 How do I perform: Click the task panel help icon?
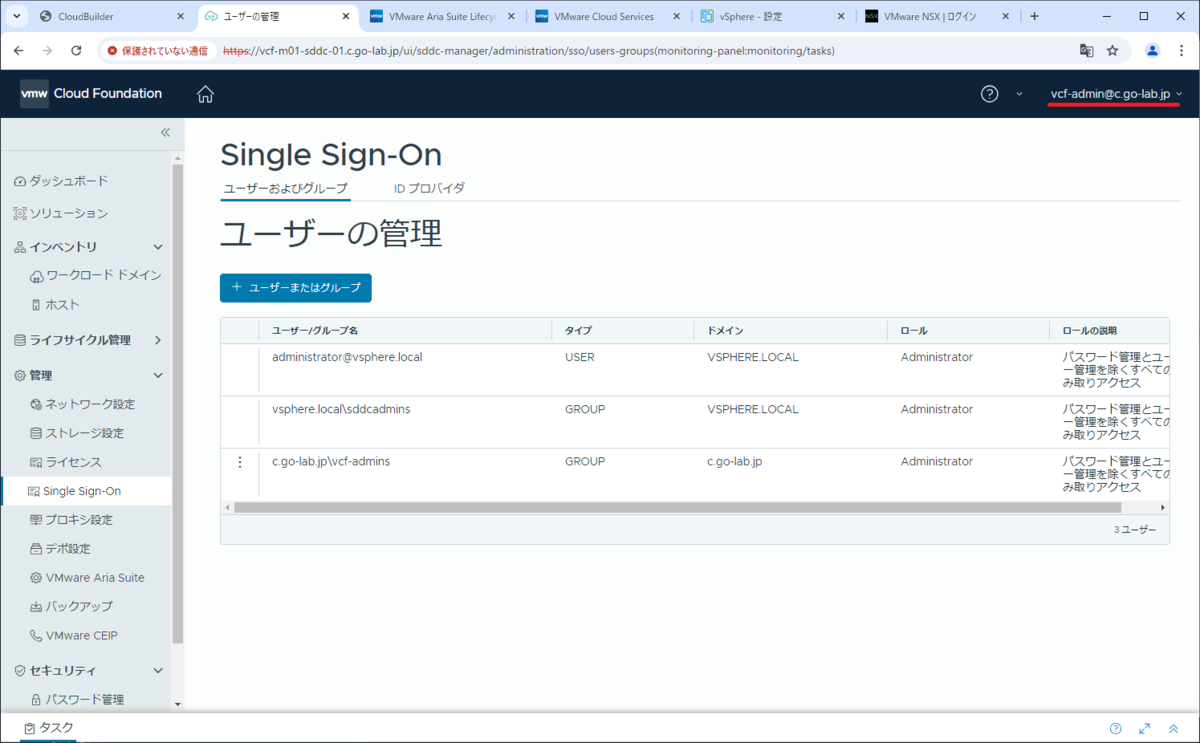[x=1116, y=729]
